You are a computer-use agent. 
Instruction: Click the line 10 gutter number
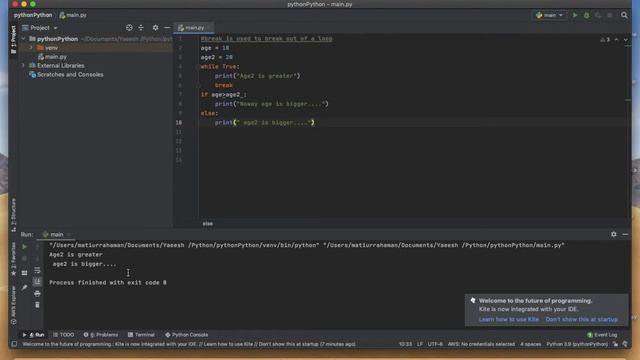[179, 122]
